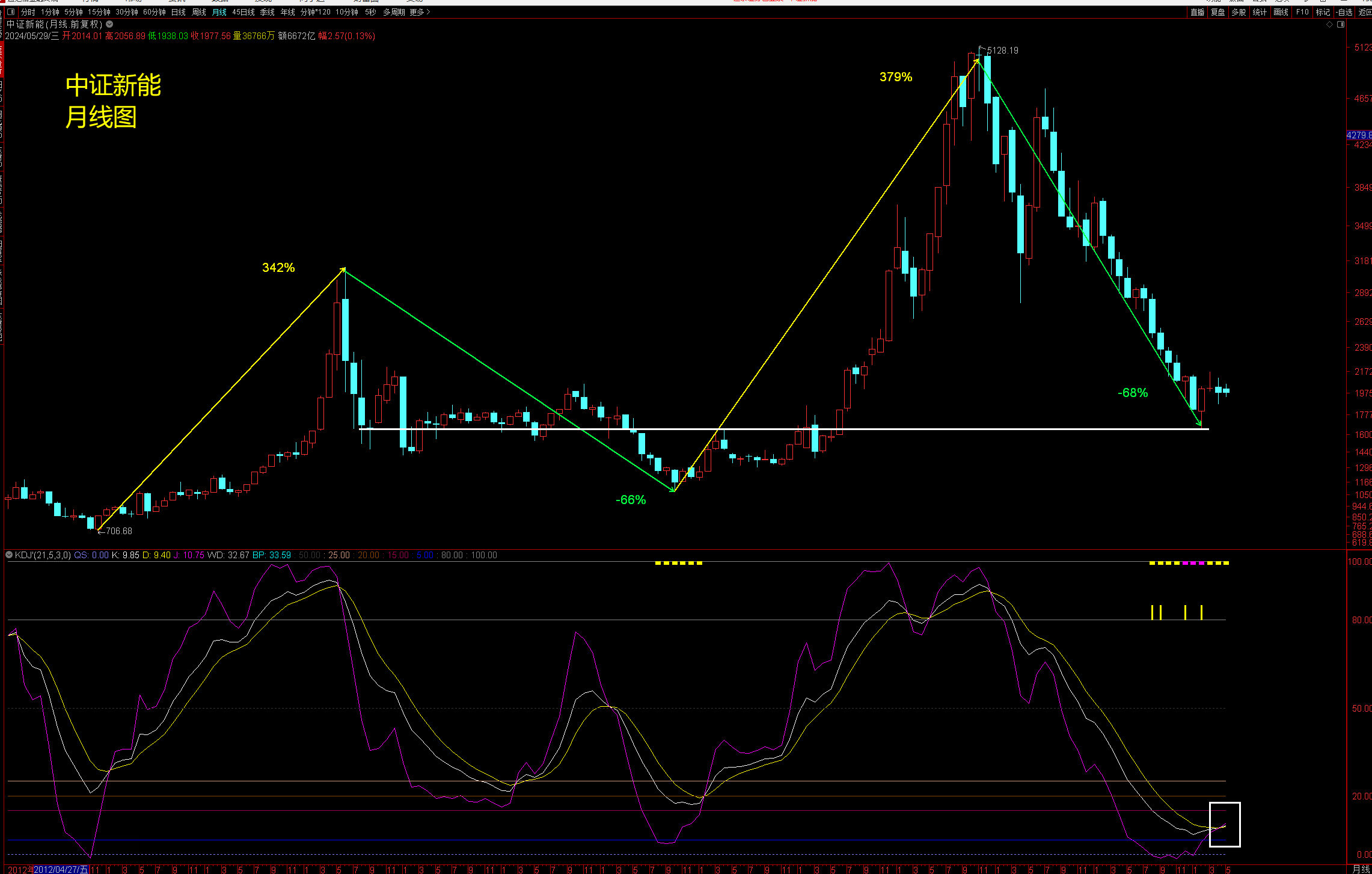This screenshot has height=874, width=1372.
Task: Select the 60分钟 period tab
Action: 155,12
